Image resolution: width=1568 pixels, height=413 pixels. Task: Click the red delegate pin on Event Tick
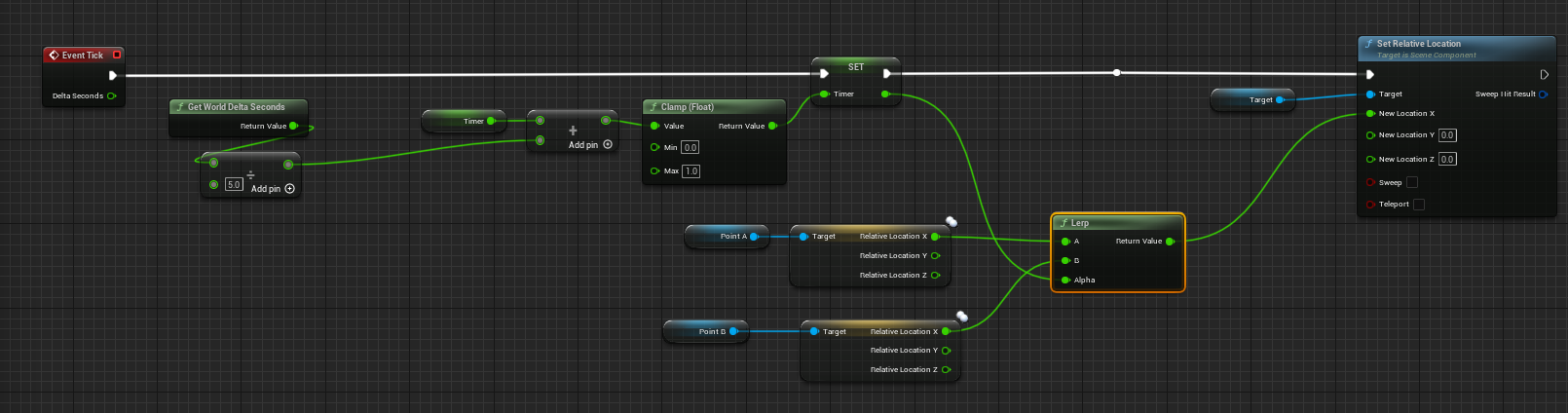pyautogui.click(x=117, y=55)
